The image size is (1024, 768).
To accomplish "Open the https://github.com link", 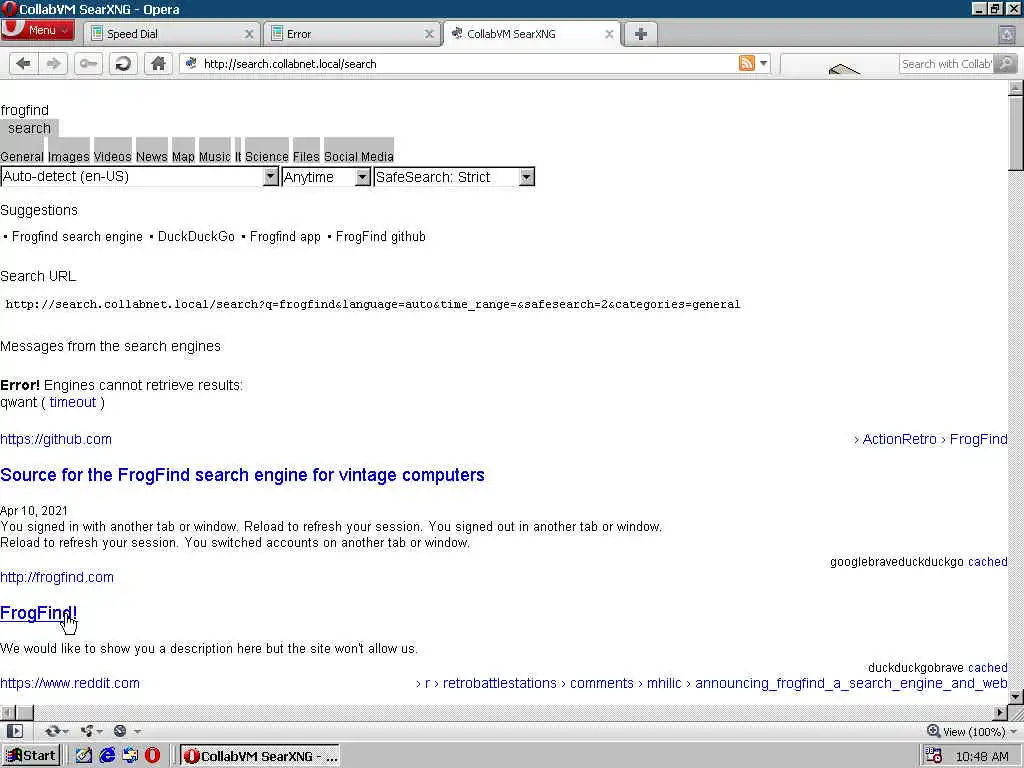I will [x=56, y=440].
